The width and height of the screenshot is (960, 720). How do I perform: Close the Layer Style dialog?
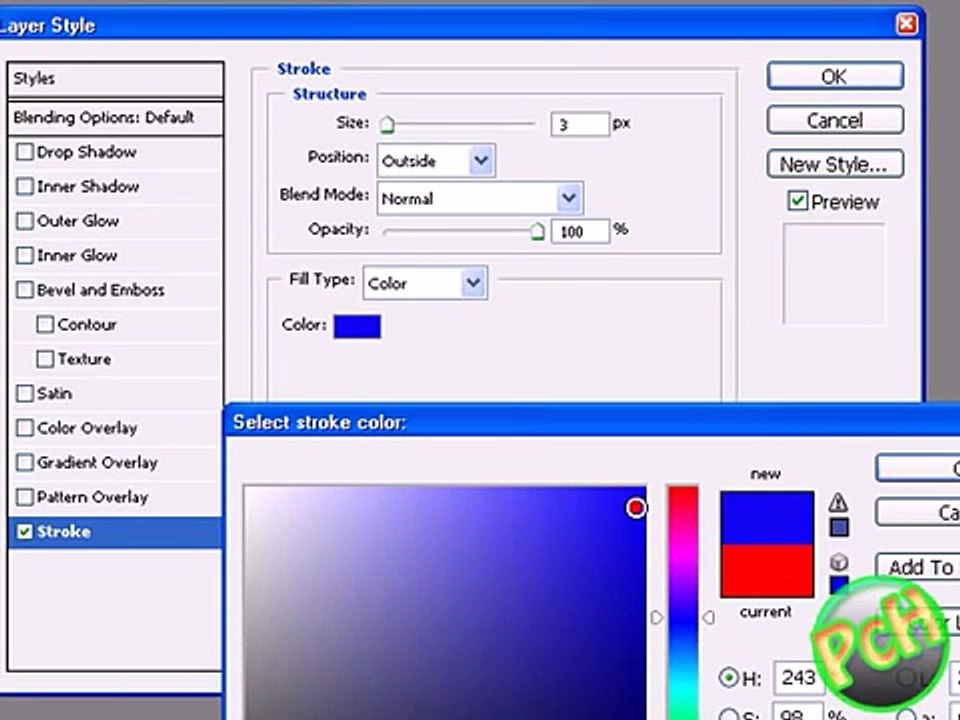906,24
